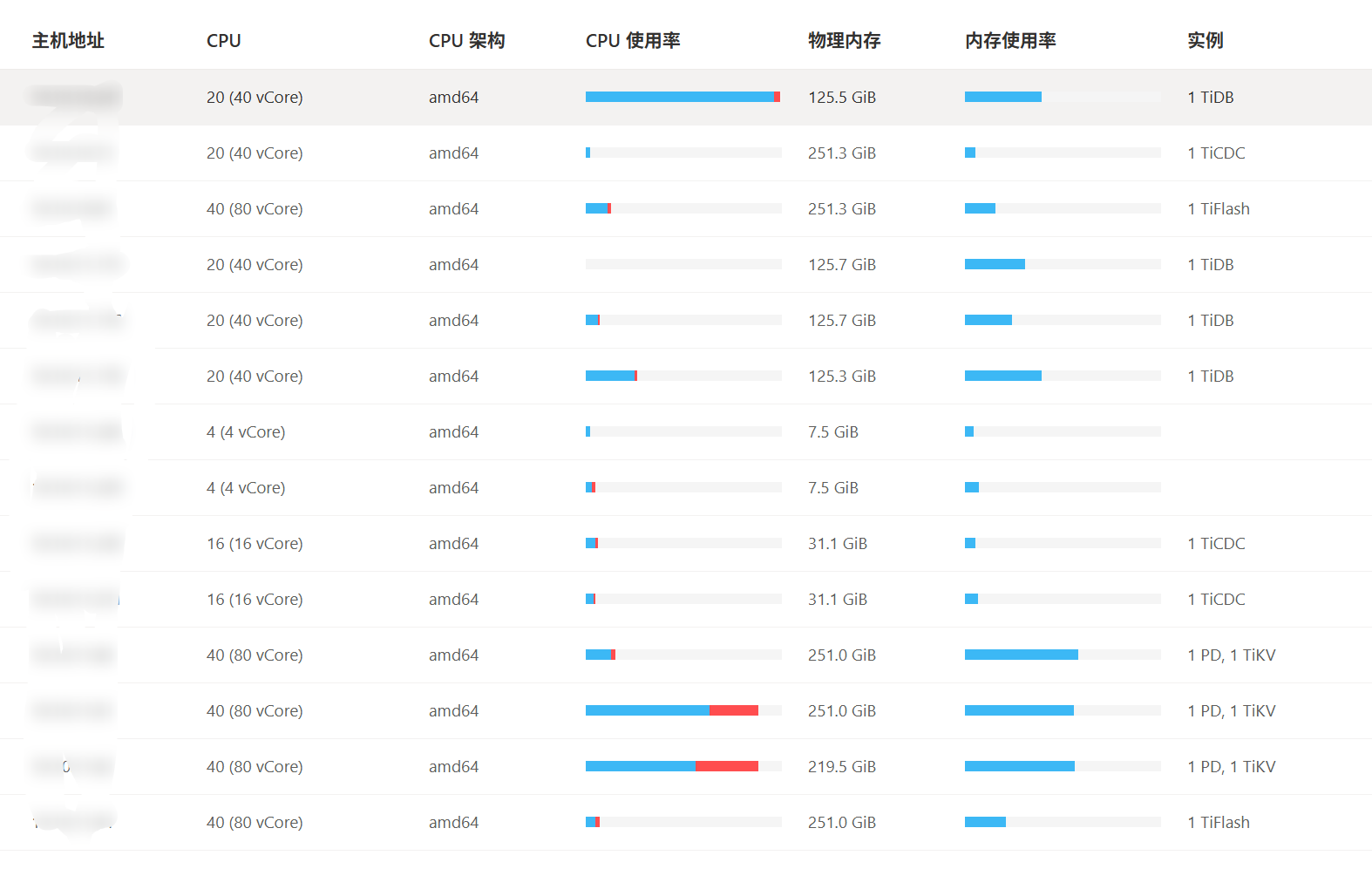Viewport: 1372px width, 896px height.
Task: Click amd64 in the 219.5 GiB row
Action: 453,767
